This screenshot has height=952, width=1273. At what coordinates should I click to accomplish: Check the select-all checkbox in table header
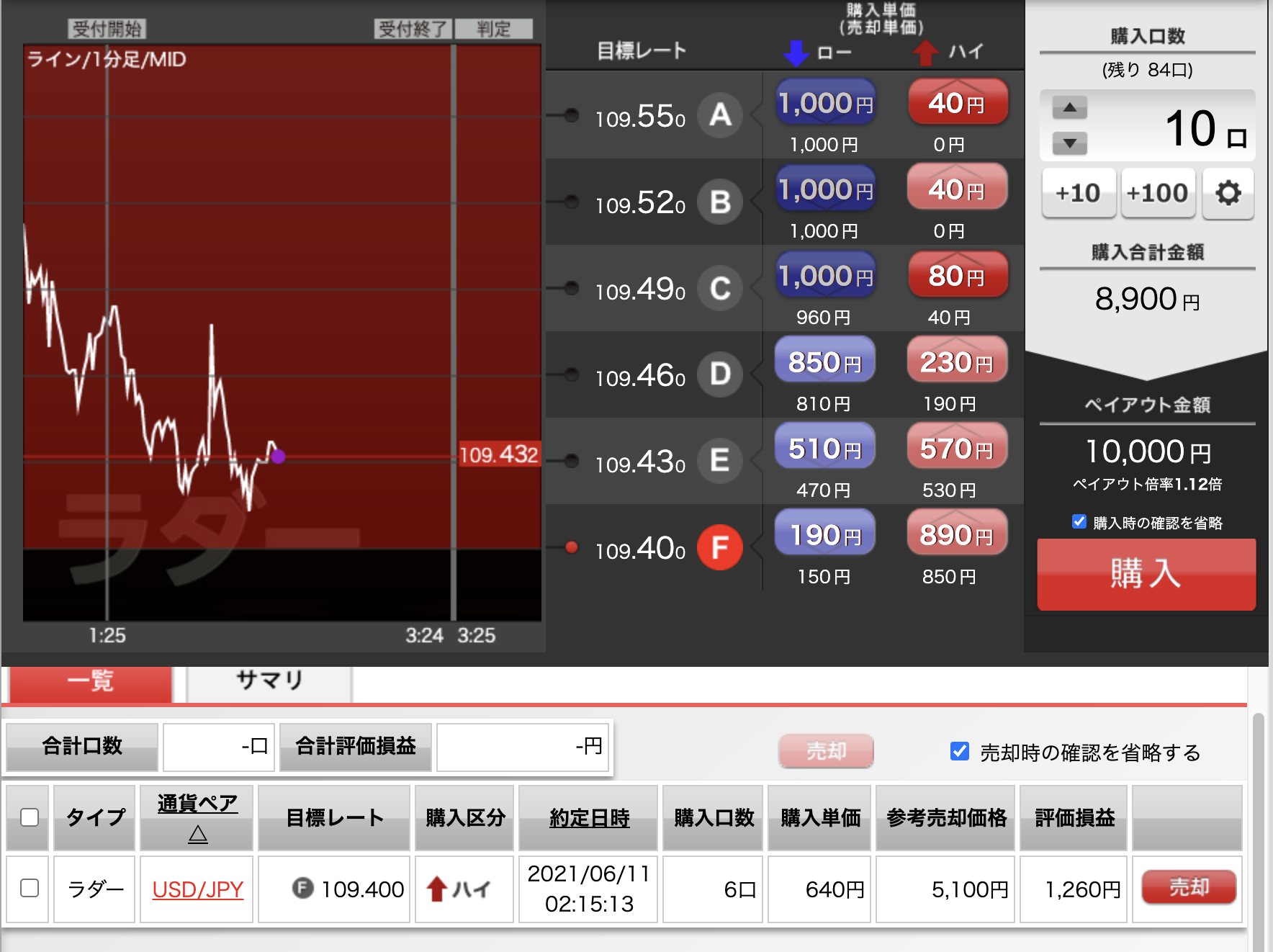[30, 817]
